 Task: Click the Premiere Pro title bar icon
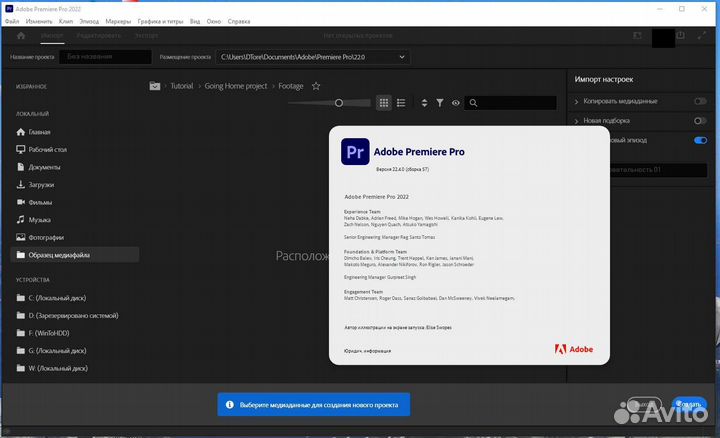(x=9, y=8)
